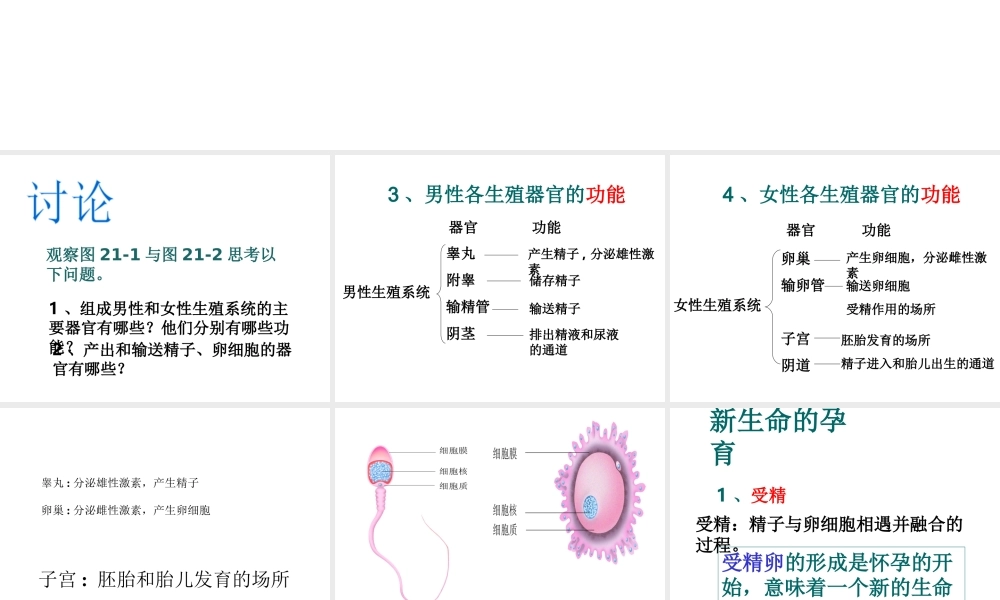1000x600 pixels.
Task: Click the 细胞核 label beside the sperm
Action: coord(453,472)
